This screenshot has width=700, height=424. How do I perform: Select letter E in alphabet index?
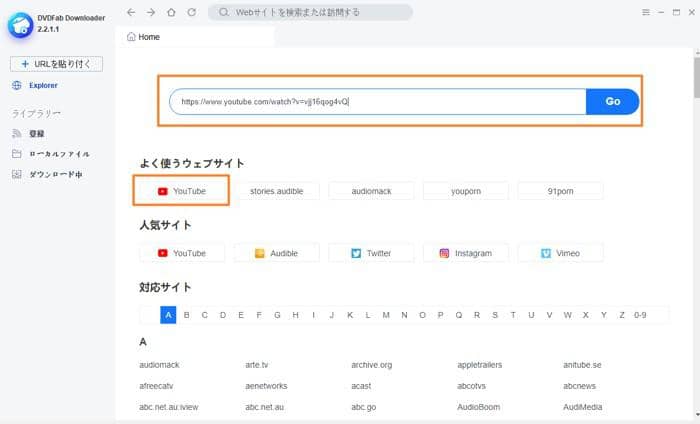click(241, 315)
